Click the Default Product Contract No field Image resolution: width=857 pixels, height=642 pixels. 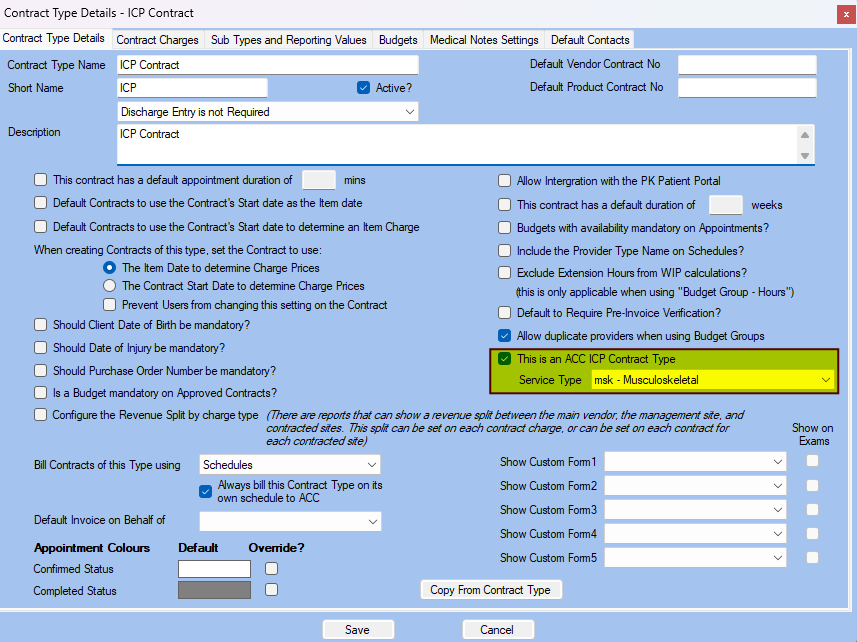(747, 87)
